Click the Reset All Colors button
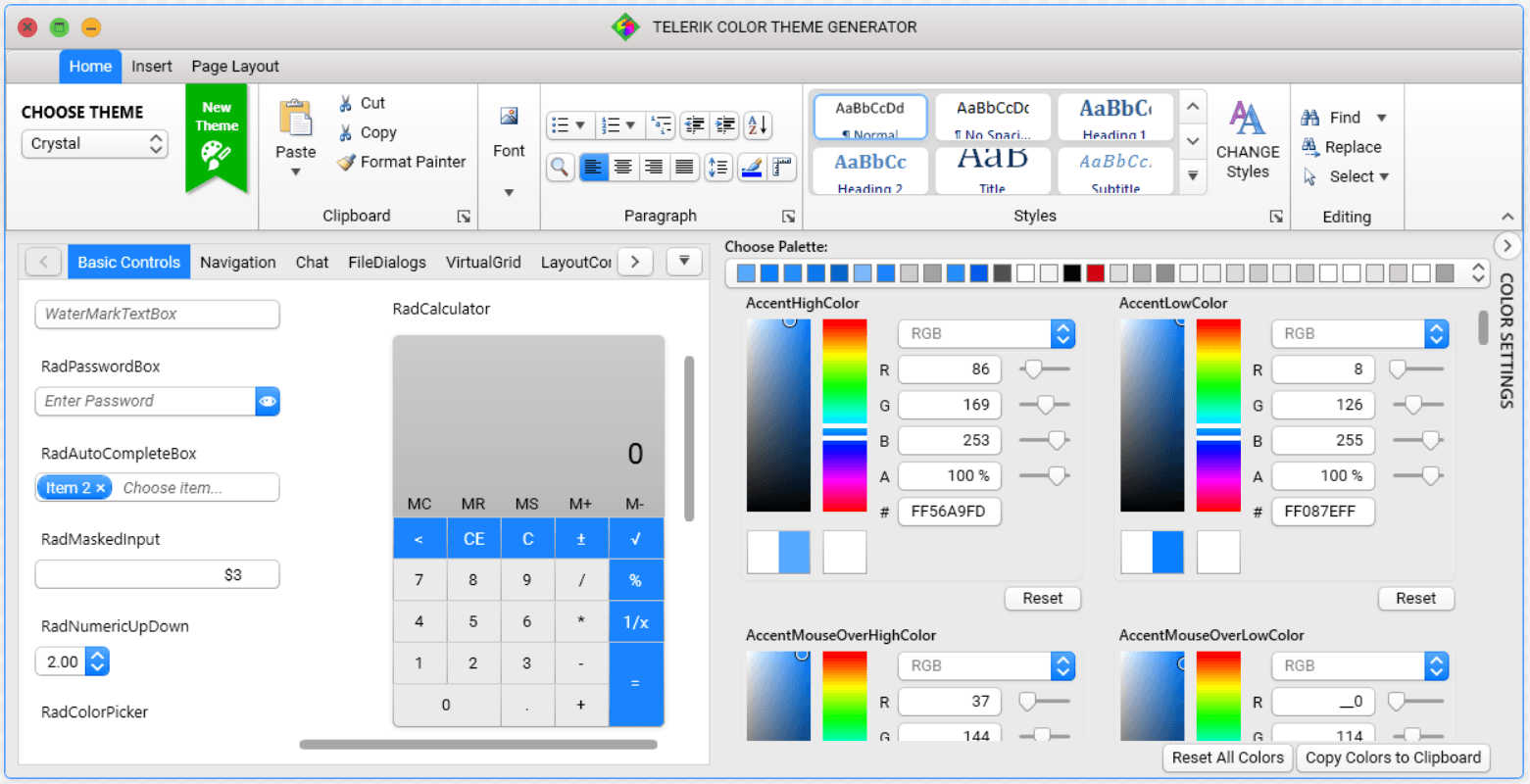This screenshot has height=784, width=1530. (1228, 758)
